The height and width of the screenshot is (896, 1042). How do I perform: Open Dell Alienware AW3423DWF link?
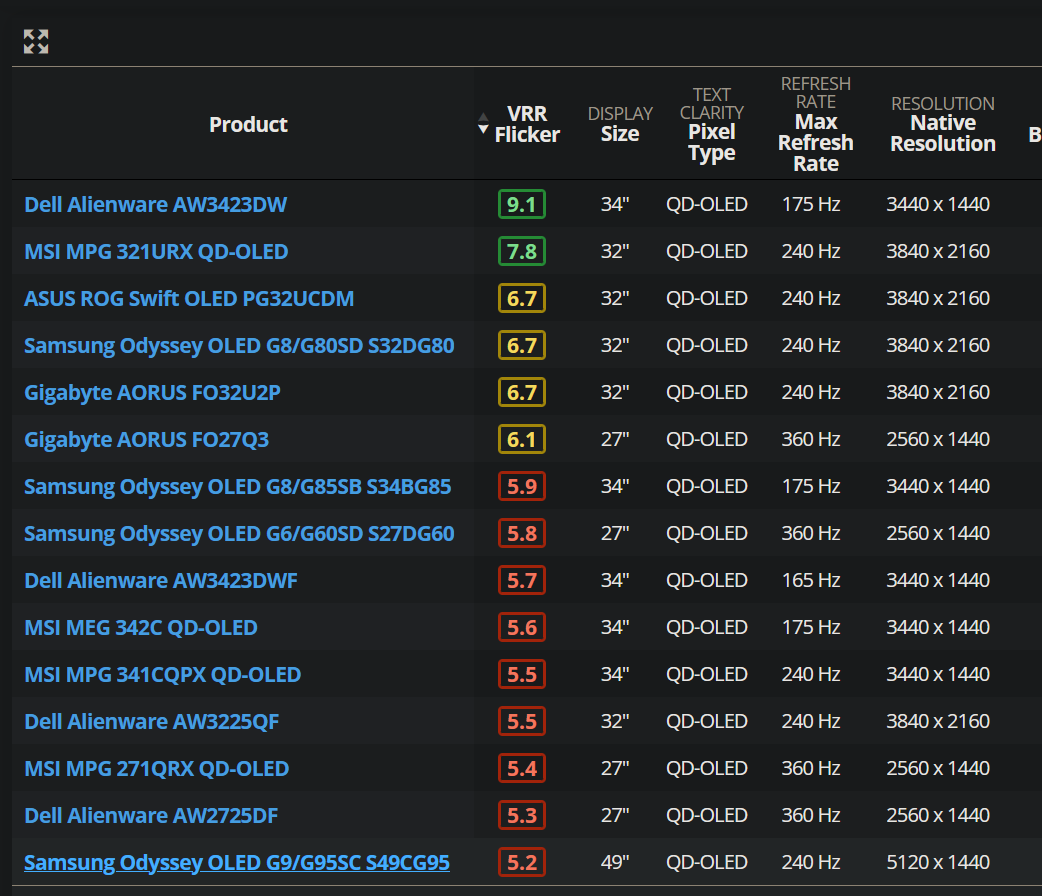[x=161, y=580]
